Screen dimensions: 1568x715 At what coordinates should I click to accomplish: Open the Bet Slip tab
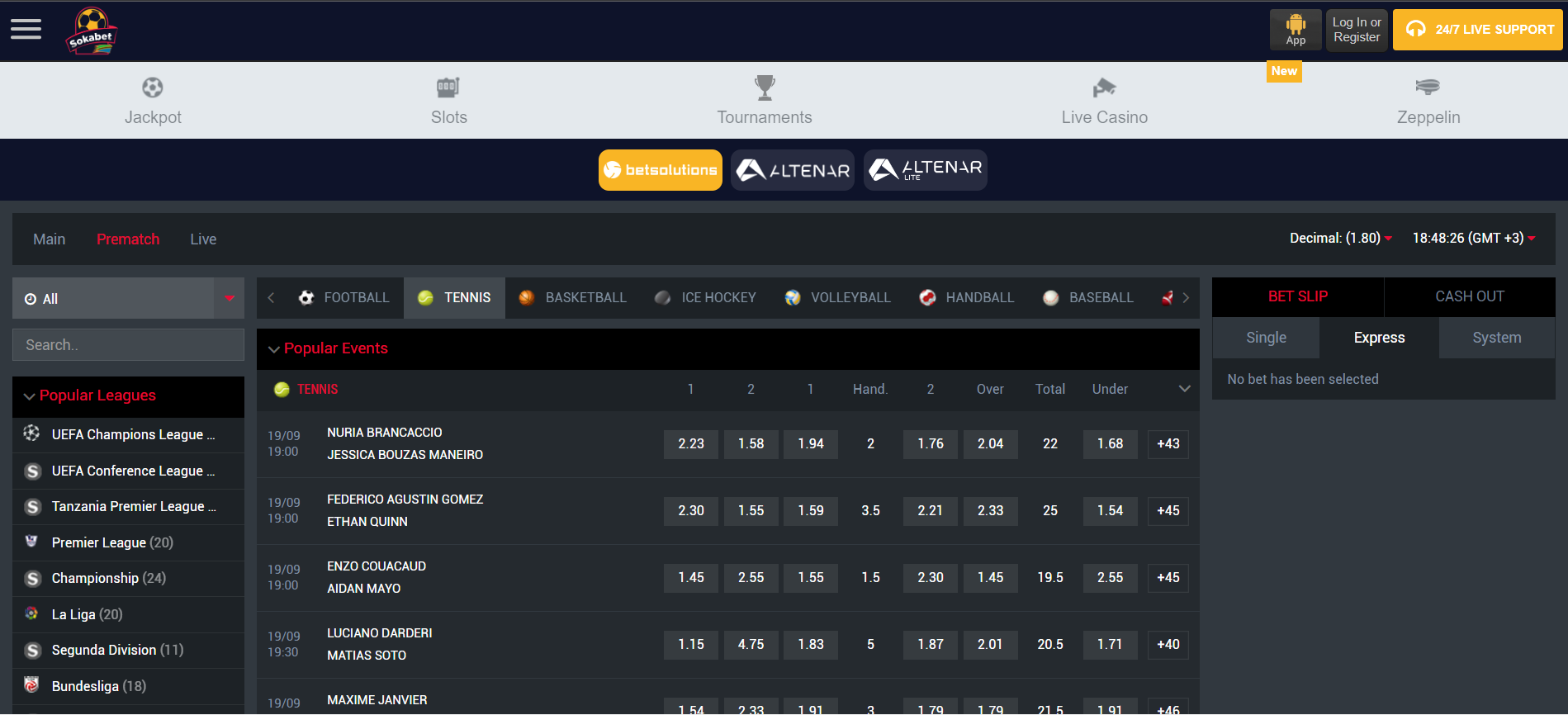1298,296
